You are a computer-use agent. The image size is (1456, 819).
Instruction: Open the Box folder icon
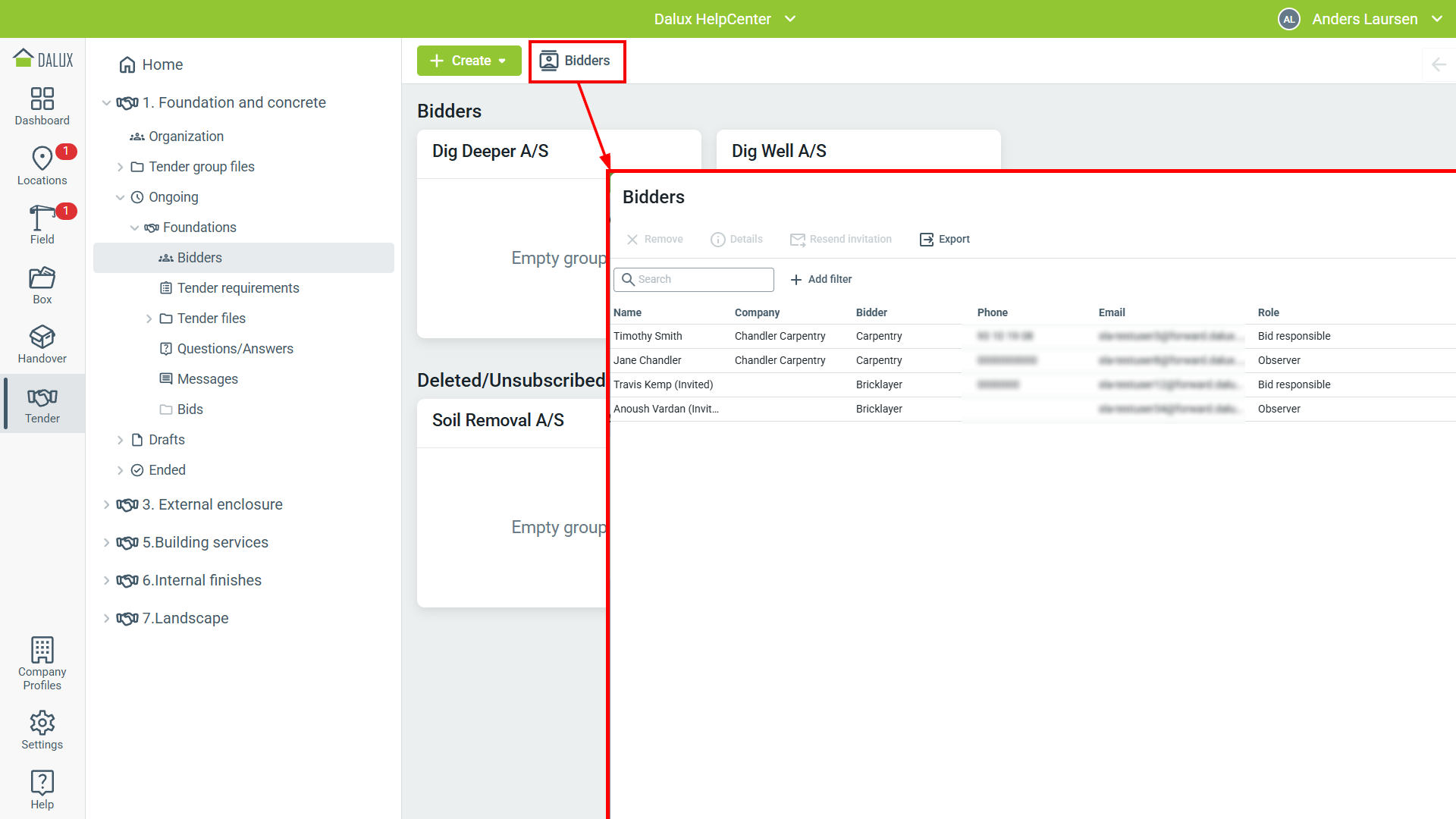pyautogui.click(x=42, y=278)
